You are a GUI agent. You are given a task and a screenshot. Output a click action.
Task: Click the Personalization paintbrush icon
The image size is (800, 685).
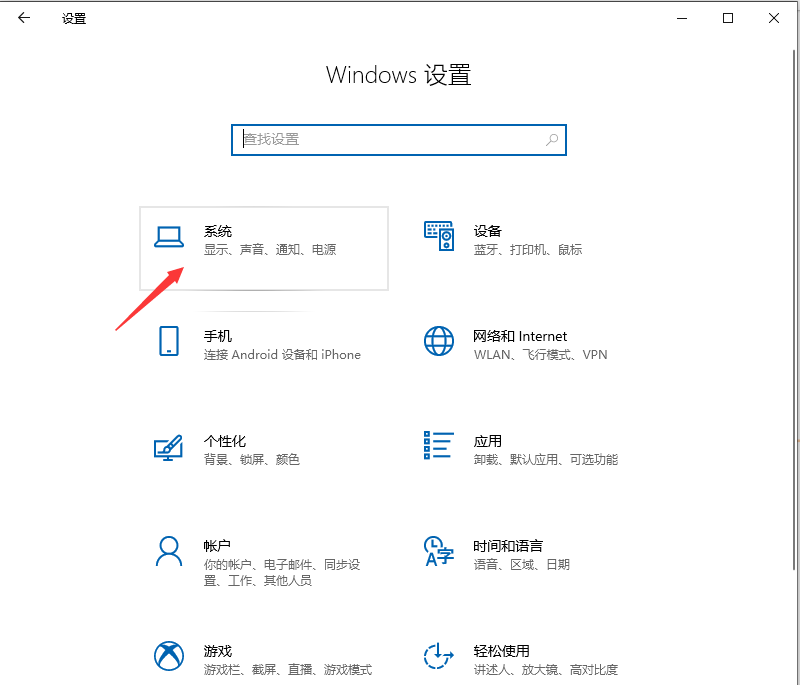(169, 447)
